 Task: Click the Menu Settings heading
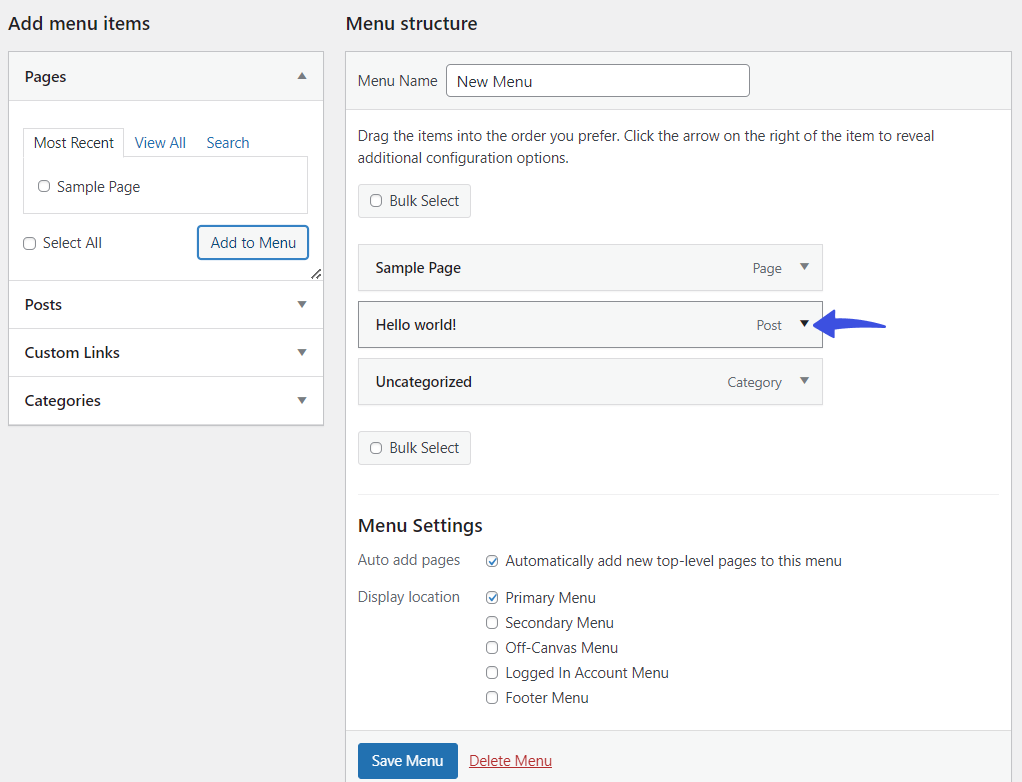(x=420, y=525)
